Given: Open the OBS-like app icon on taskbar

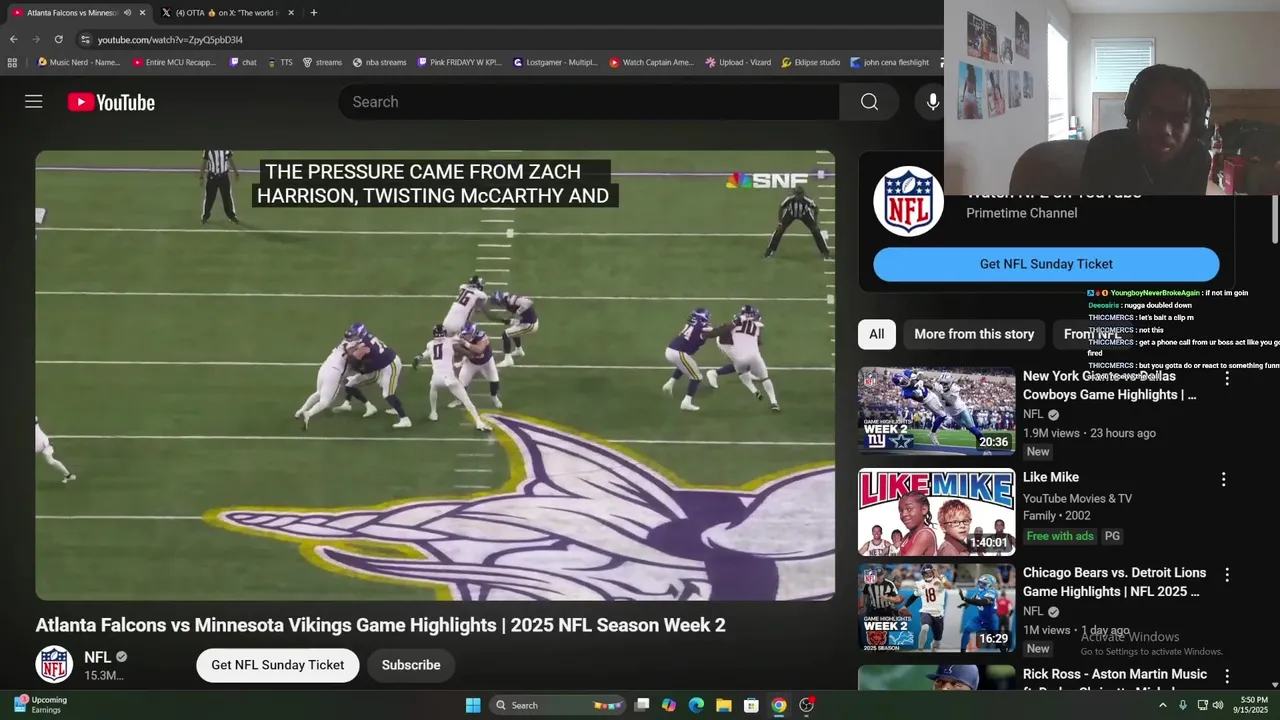Looking at the screenshot, I should [x=807, y=705].
